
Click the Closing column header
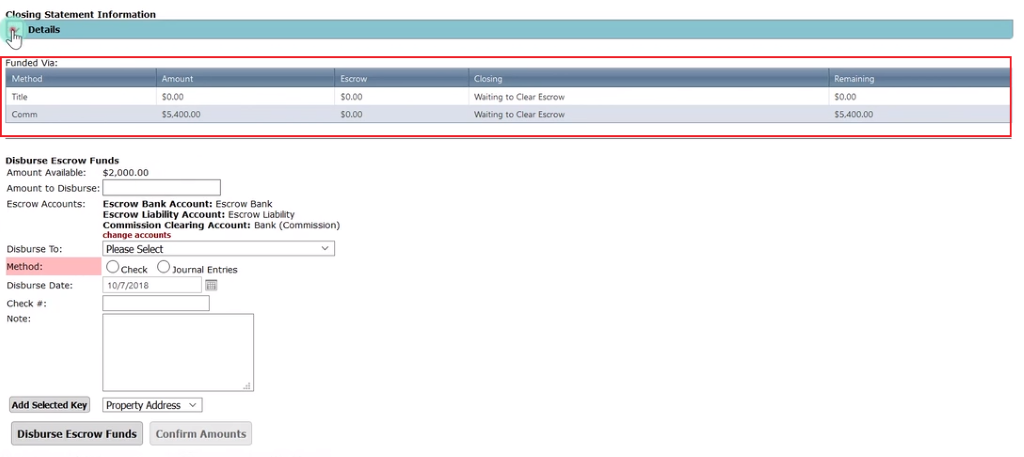(x=488, y=79)
